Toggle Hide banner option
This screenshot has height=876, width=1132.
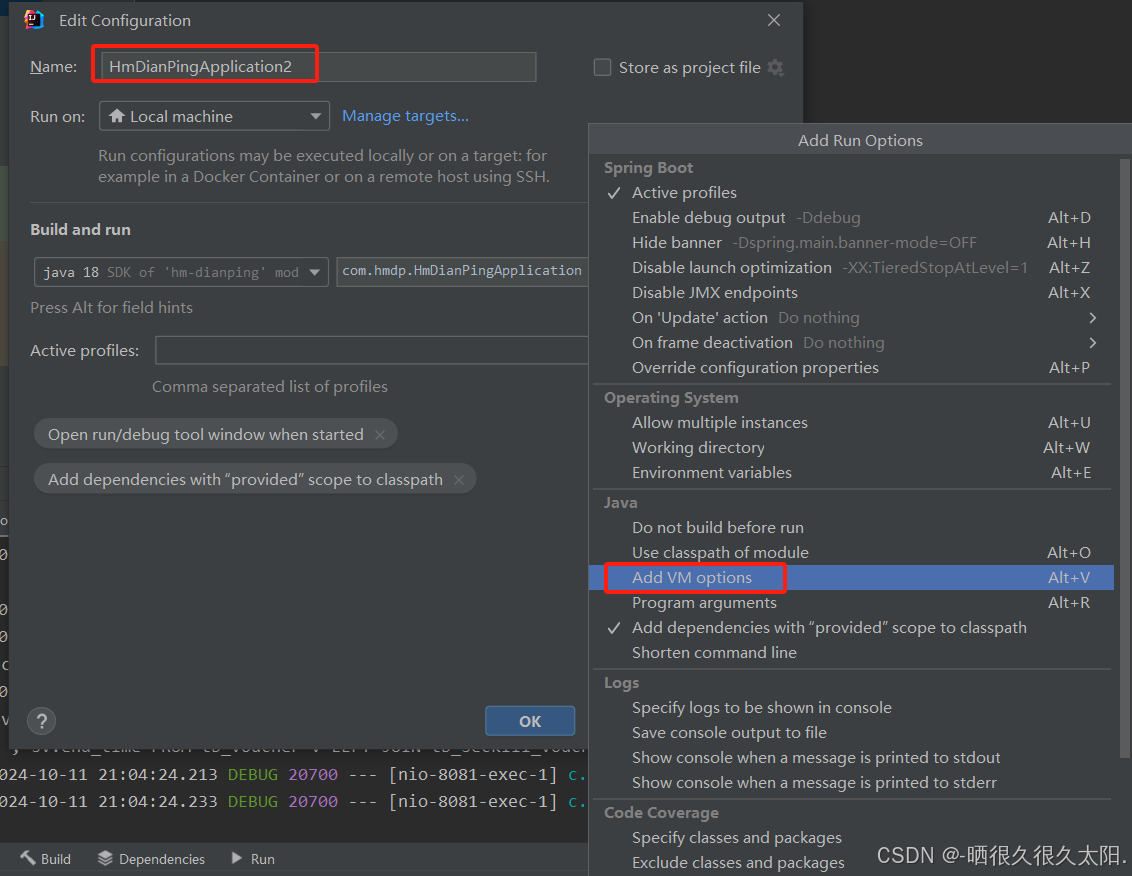point(853,243)
